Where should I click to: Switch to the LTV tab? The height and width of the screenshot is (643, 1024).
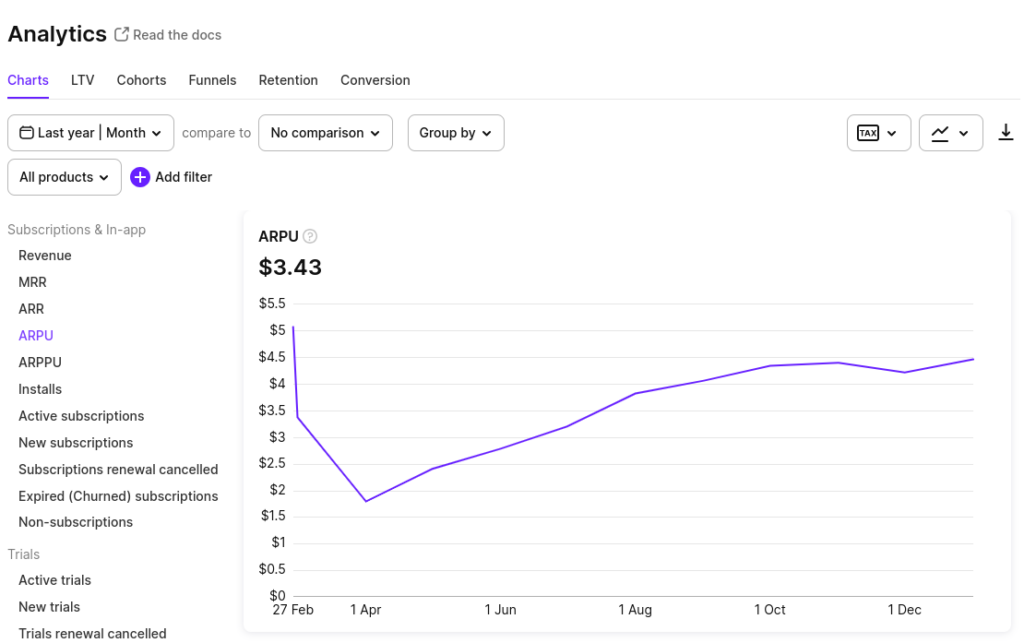(x=83, y=80)
